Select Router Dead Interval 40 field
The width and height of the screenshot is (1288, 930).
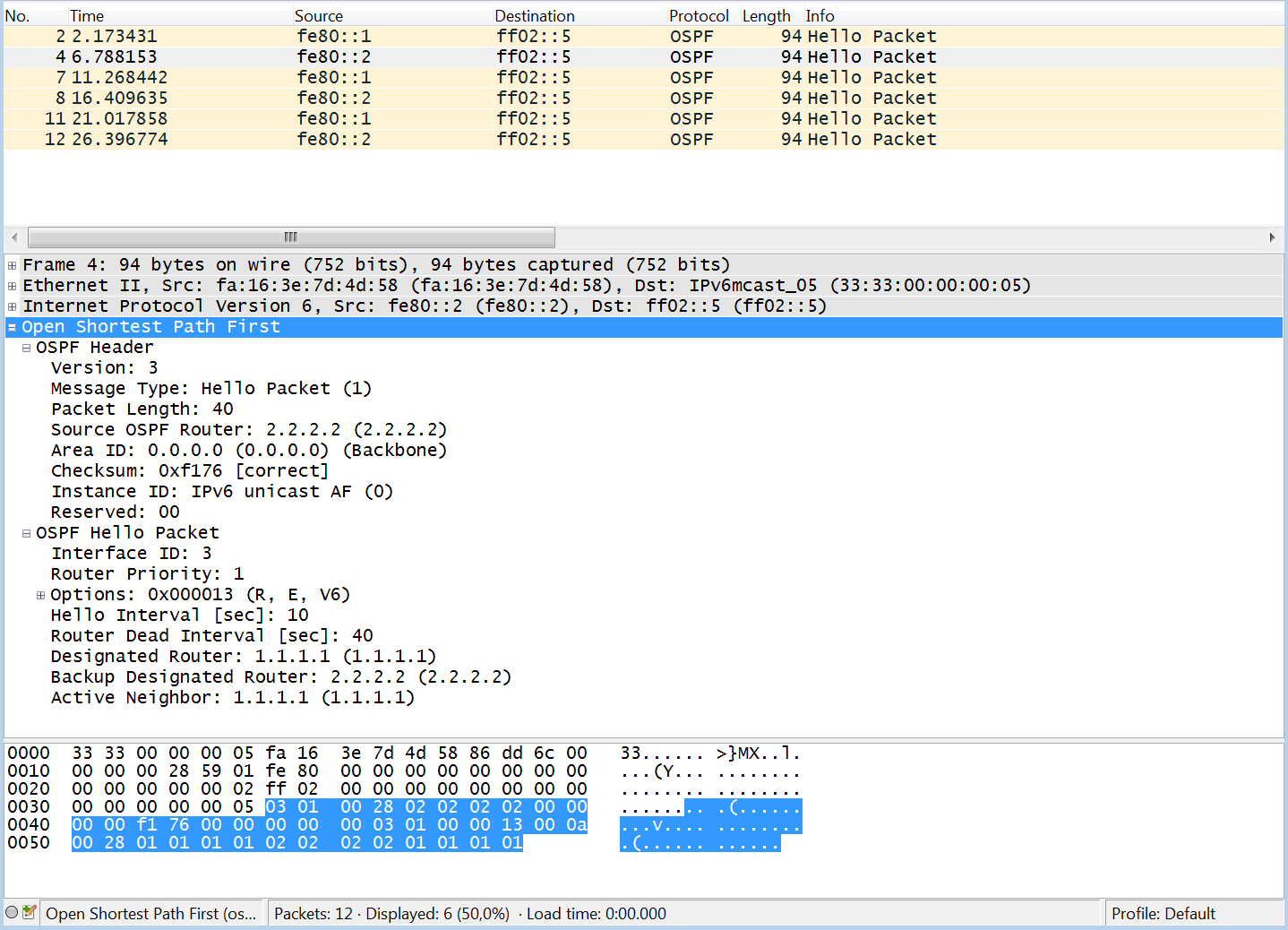coord(212,636)
